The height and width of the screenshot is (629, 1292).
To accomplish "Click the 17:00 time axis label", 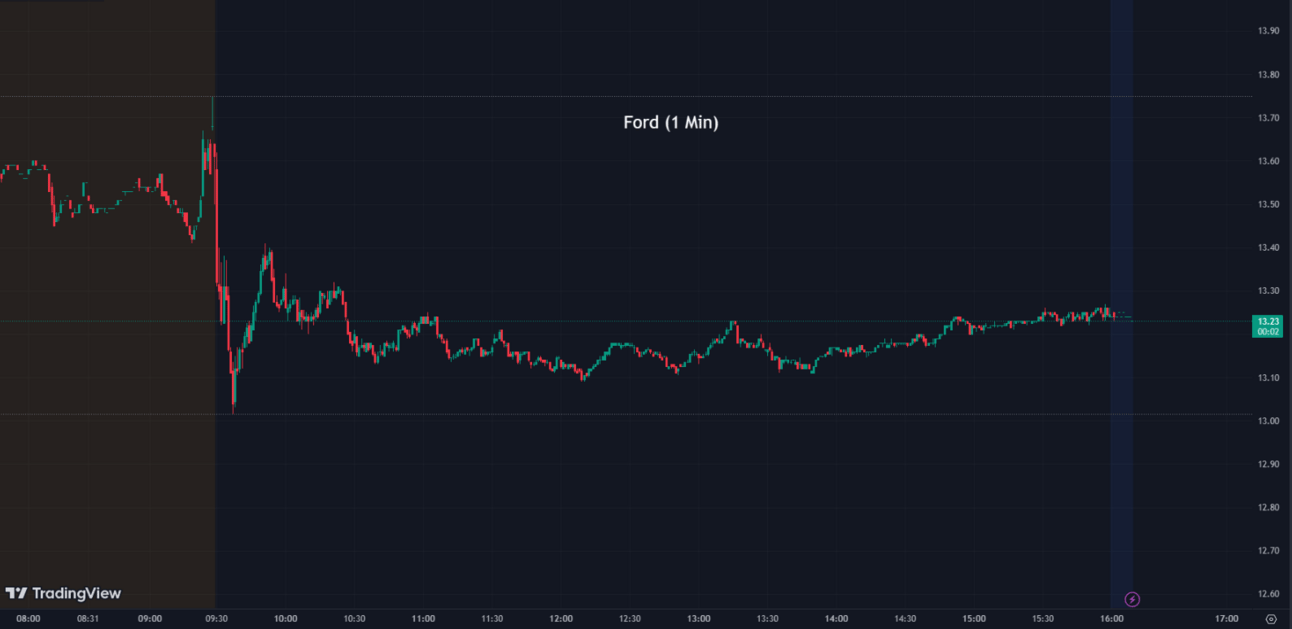I will [x=1226, y=619].
